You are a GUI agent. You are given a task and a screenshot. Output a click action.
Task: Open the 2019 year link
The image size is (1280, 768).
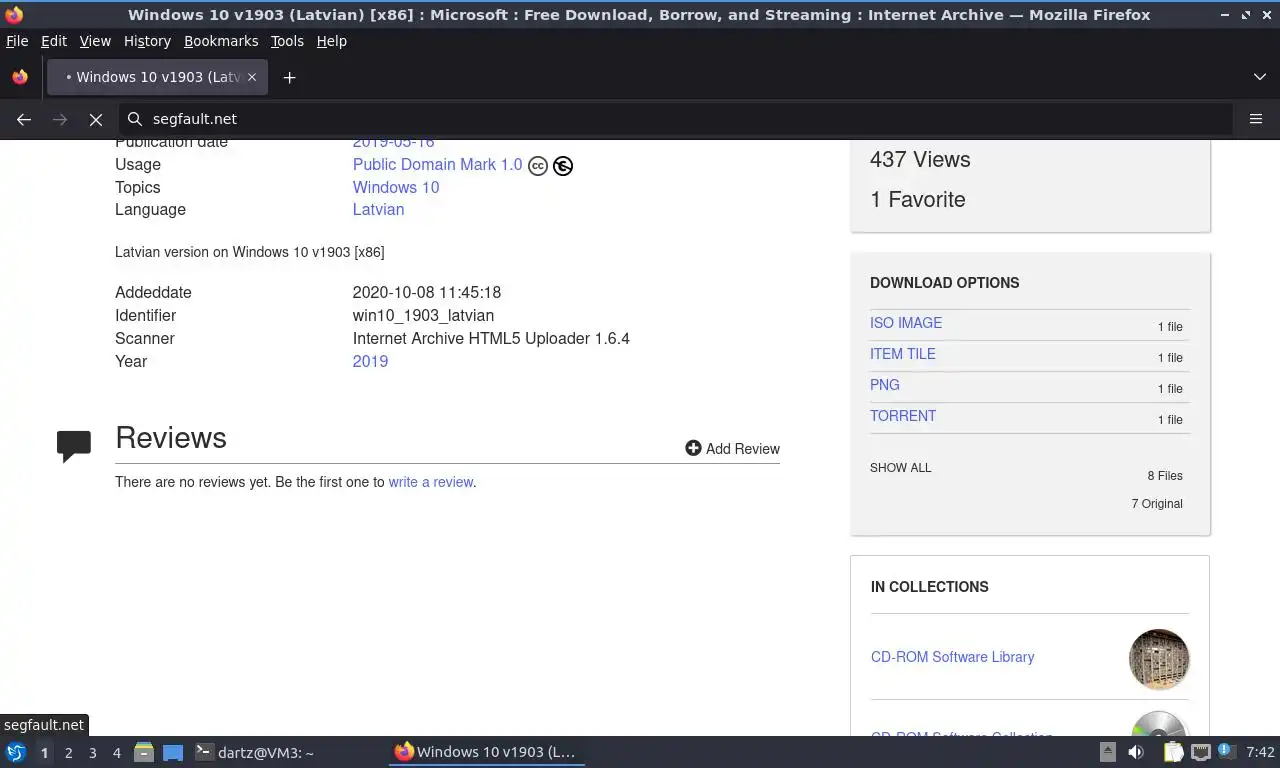pos(370,362)
